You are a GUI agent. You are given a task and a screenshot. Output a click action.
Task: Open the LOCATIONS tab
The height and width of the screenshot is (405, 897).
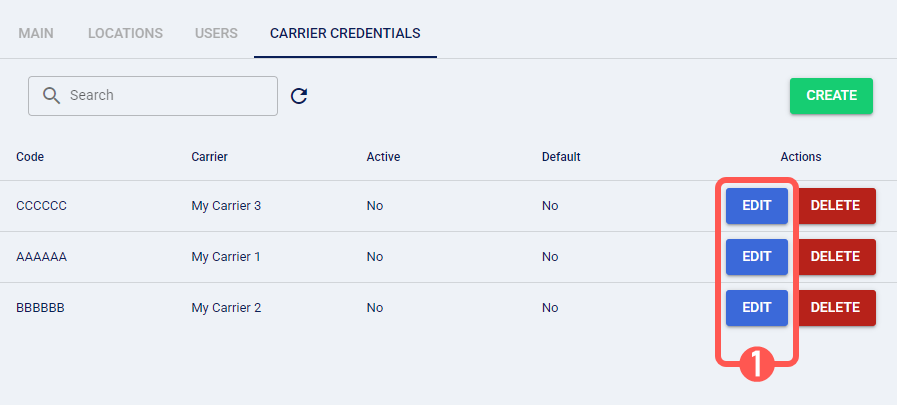coord(125,33)
